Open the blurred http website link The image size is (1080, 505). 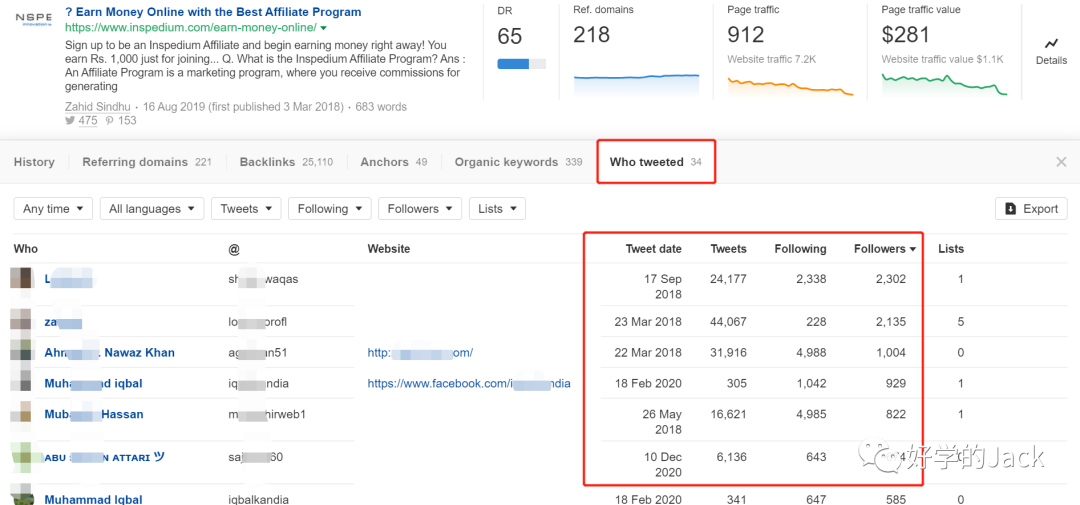coord(420,353)
